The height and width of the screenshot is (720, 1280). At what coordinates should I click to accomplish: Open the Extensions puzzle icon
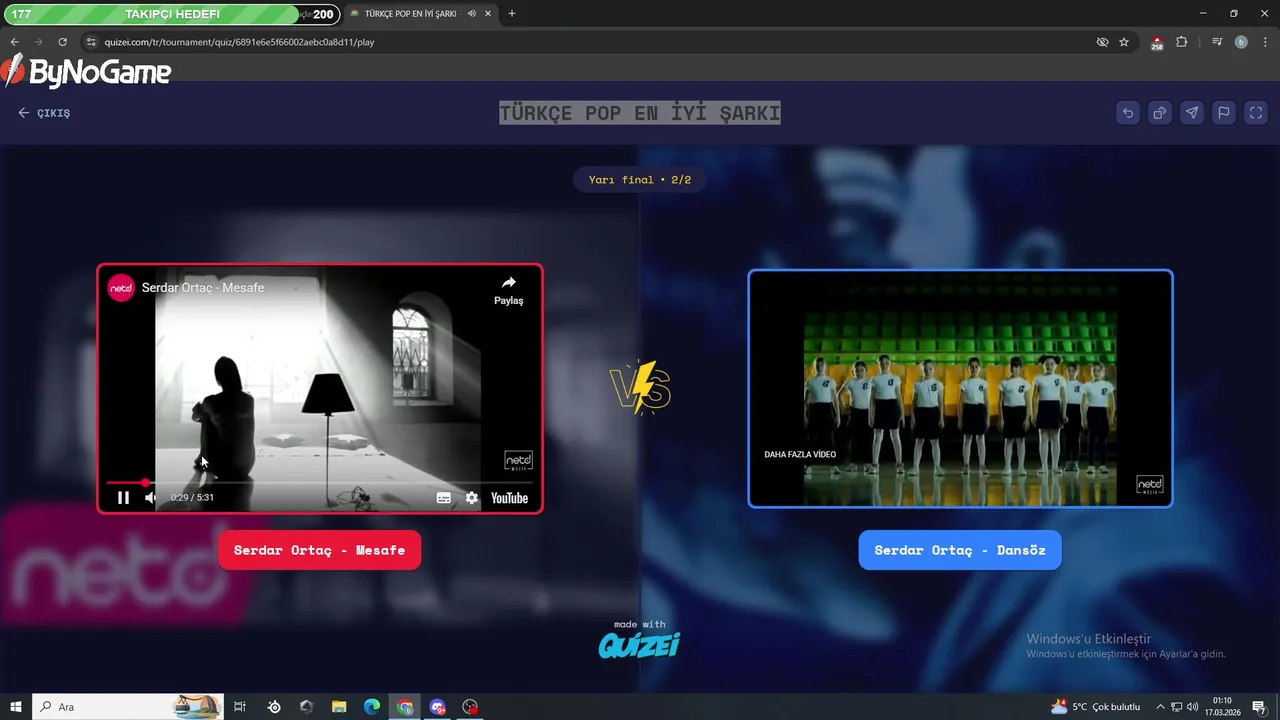click(x=1182, y=42)
